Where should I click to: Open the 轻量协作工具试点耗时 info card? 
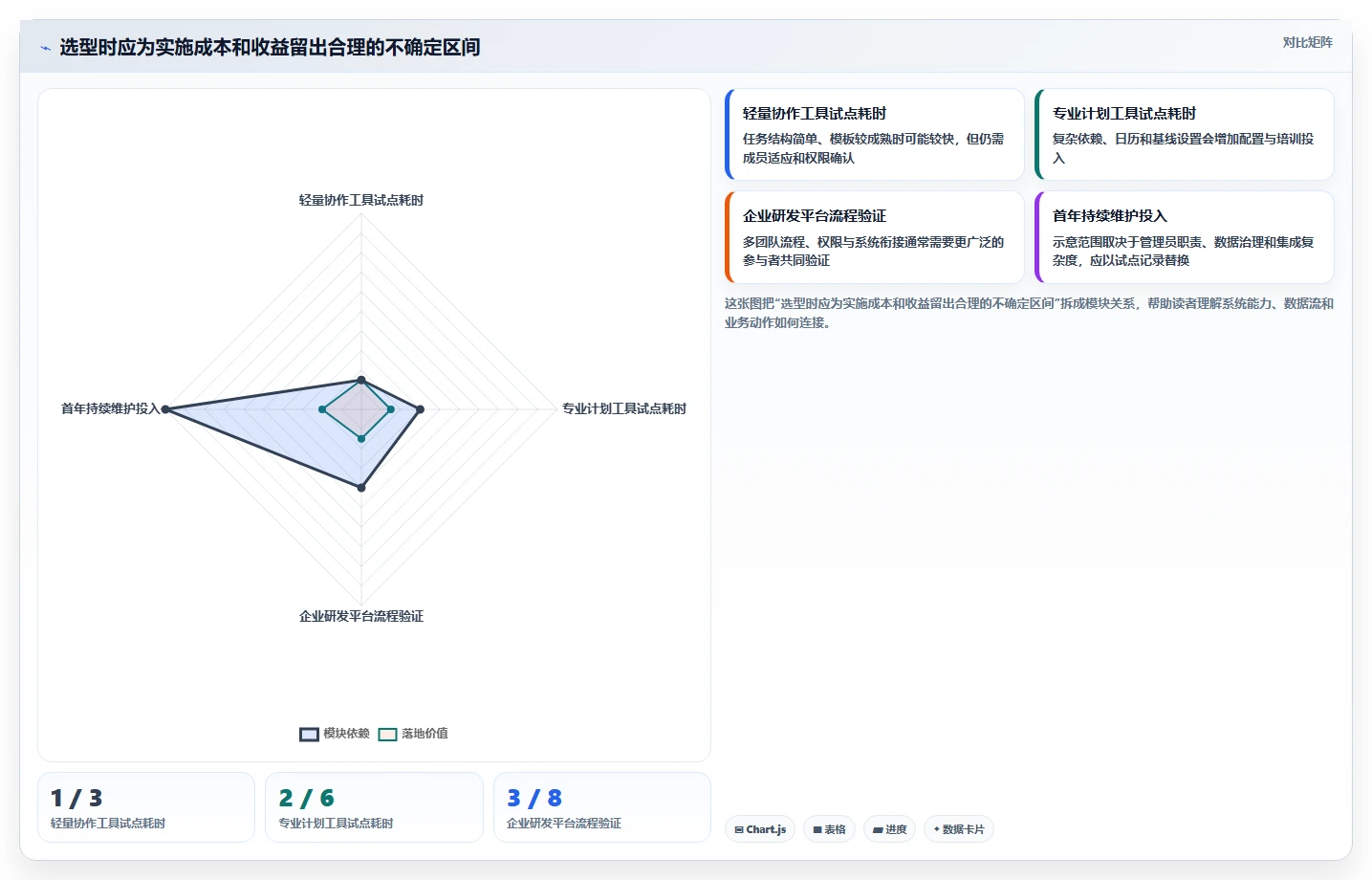(875, 135)
